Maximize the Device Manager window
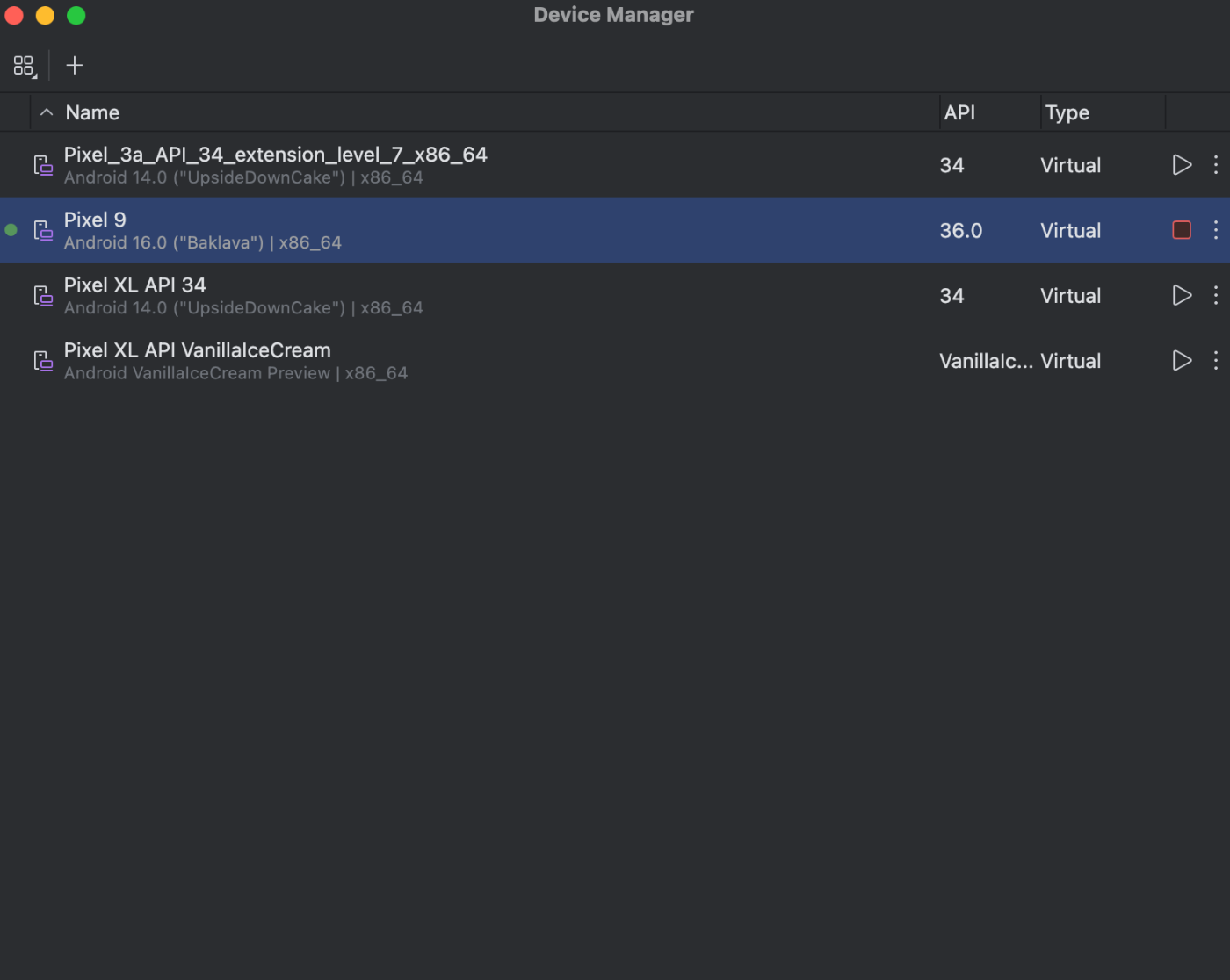Viewport: 1230px width, 980px height. [76, 15]
